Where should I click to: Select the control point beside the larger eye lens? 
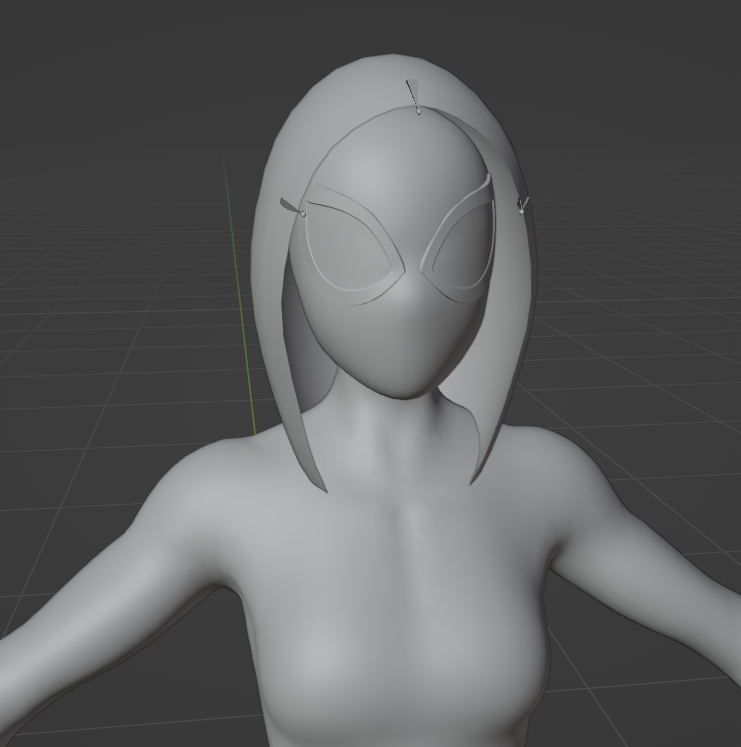[303, 214]
